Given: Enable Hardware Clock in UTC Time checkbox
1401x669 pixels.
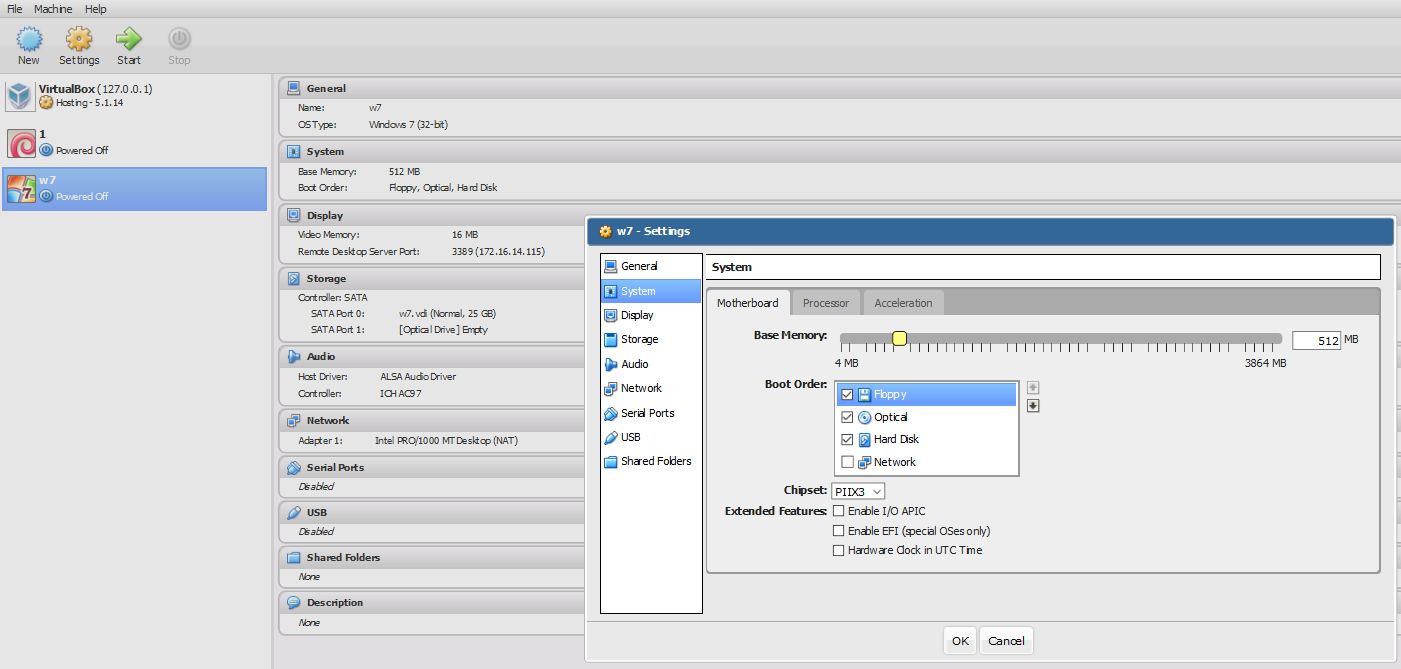Looking at the screenshot, I should pos(838,550).
